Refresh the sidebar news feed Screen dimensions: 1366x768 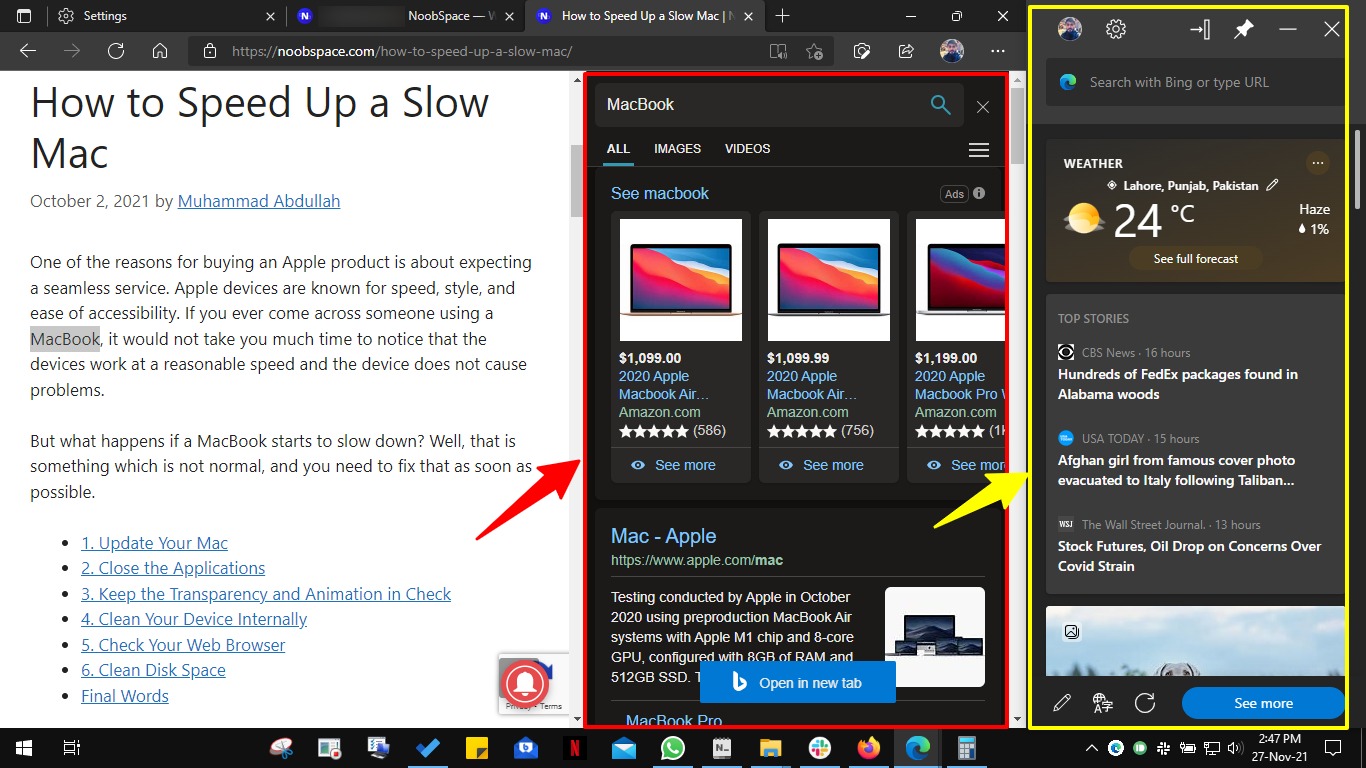click(1145, 702)
